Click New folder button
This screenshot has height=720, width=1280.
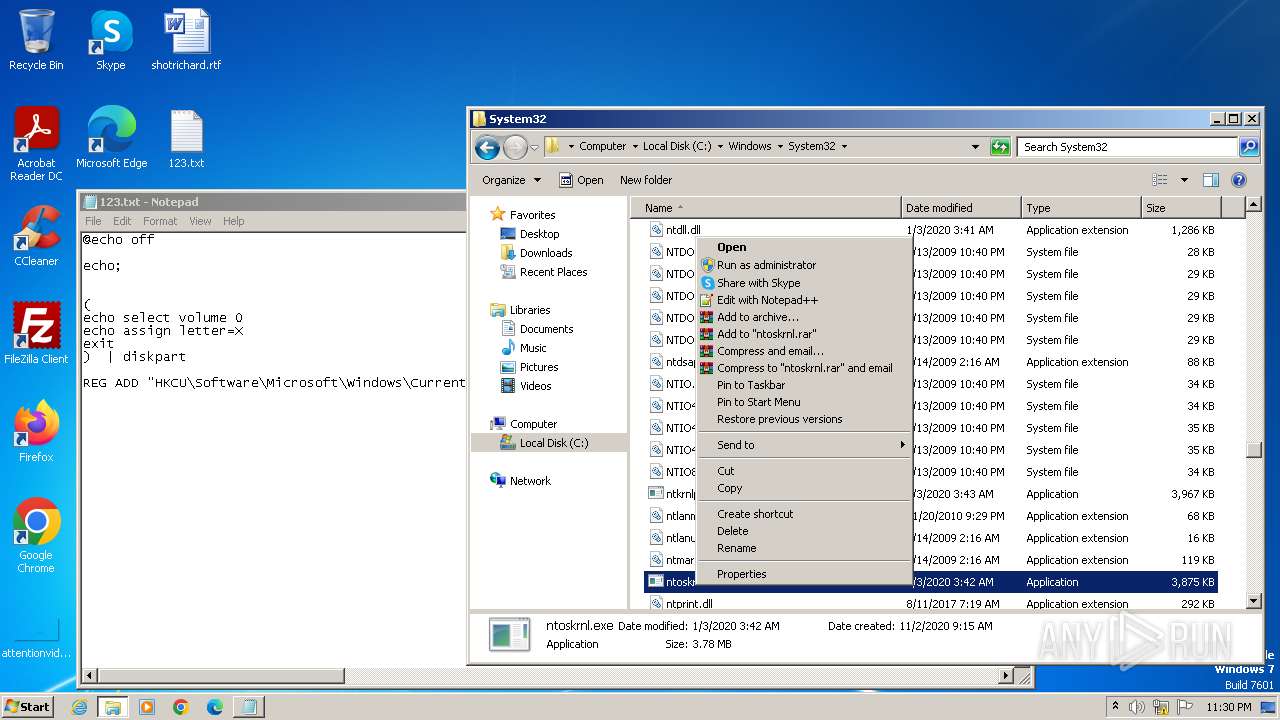pyautogui.click(x=646, y=180)
